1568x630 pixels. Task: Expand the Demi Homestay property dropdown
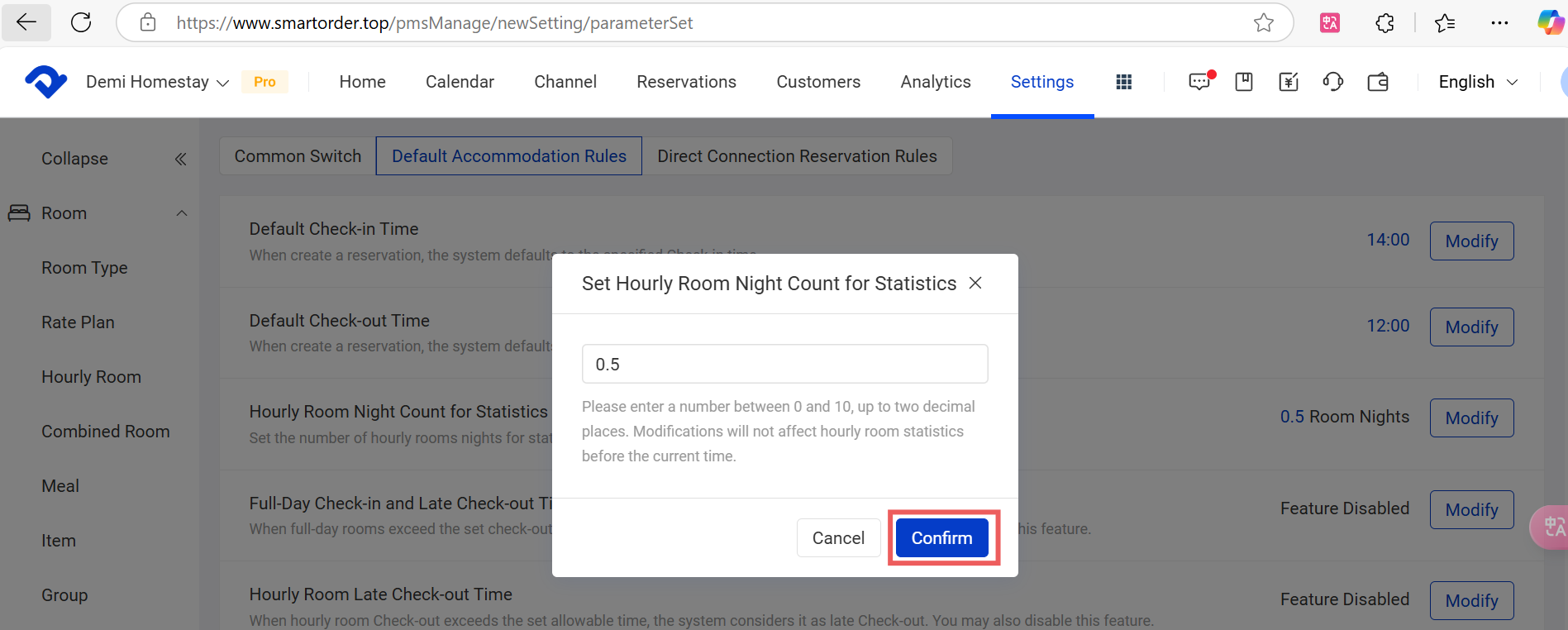point(157,82)
